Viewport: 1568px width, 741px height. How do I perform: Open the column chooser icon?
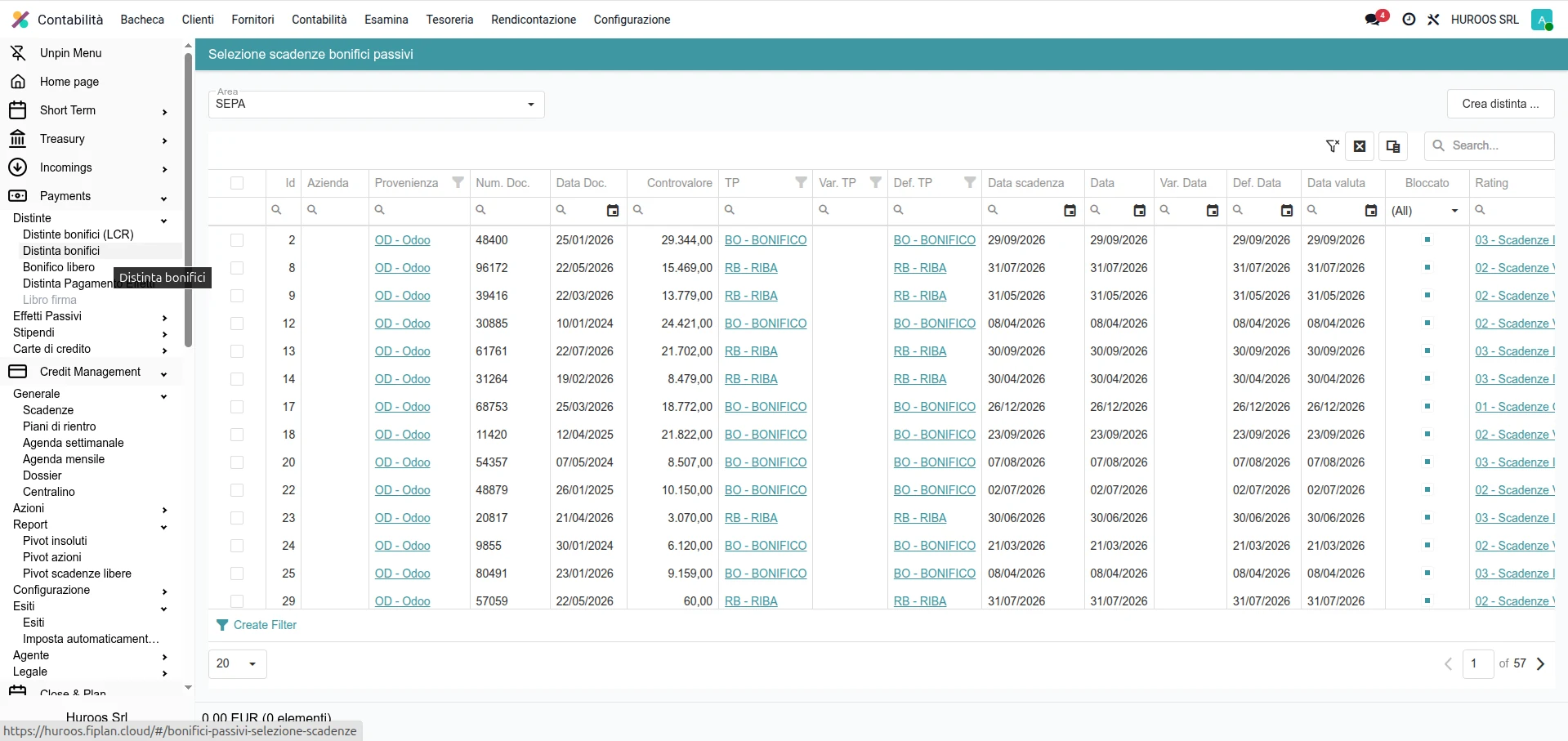click(1393, 146)
